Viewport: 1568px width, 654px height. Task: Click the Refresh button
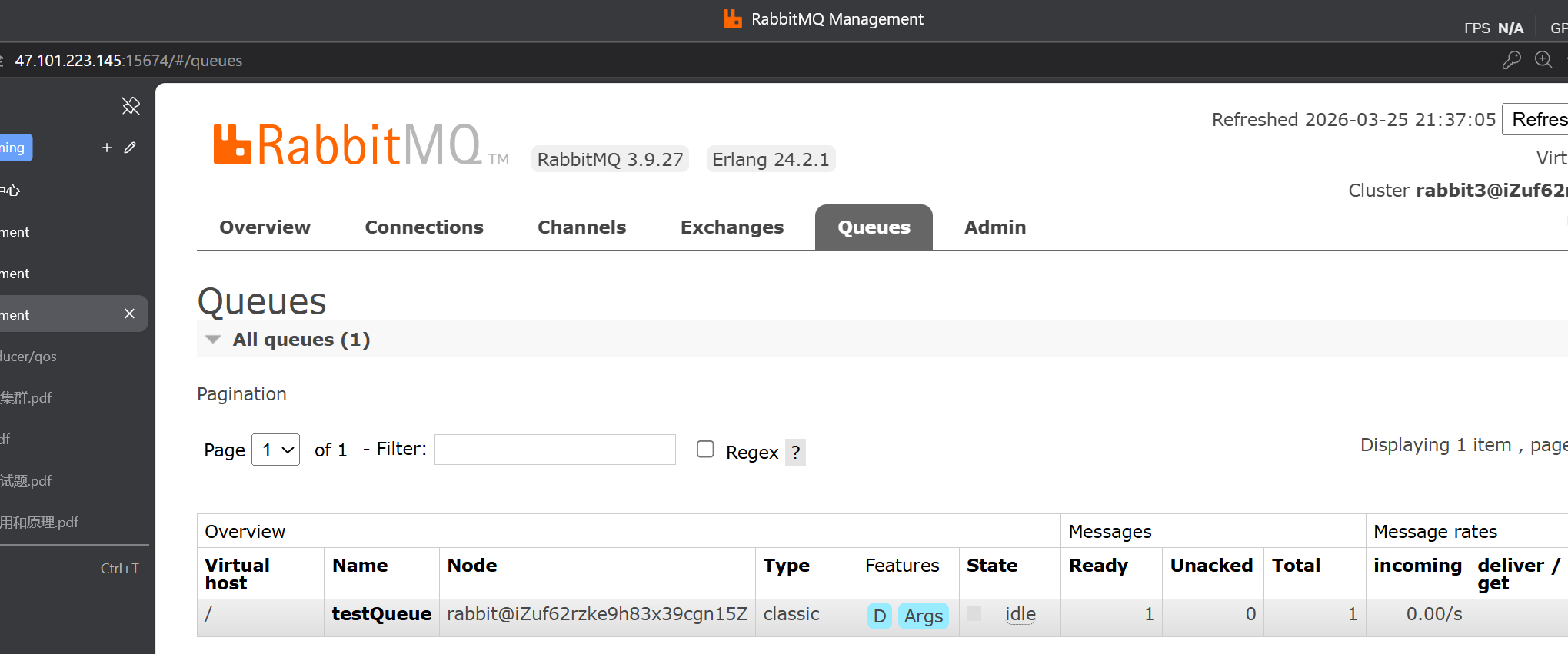pyautogui.click(x=1535, y=119)
